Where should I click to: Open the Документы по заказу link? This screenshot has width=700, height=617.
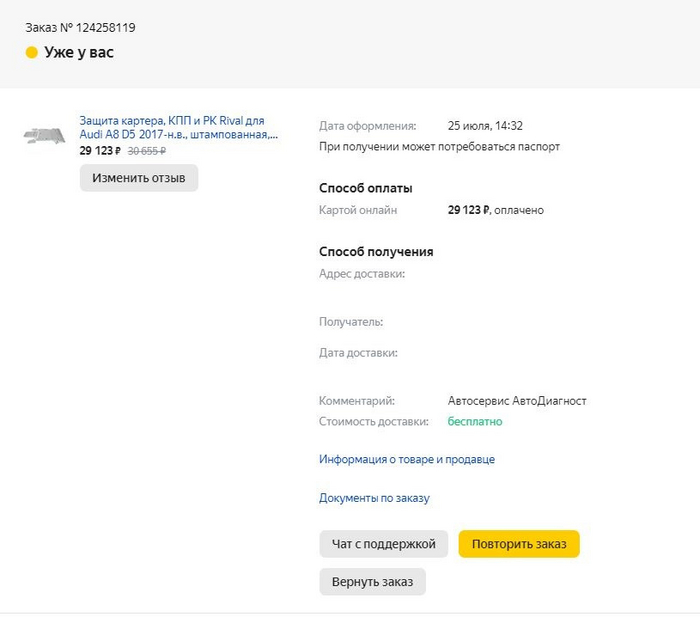point(374,498)
